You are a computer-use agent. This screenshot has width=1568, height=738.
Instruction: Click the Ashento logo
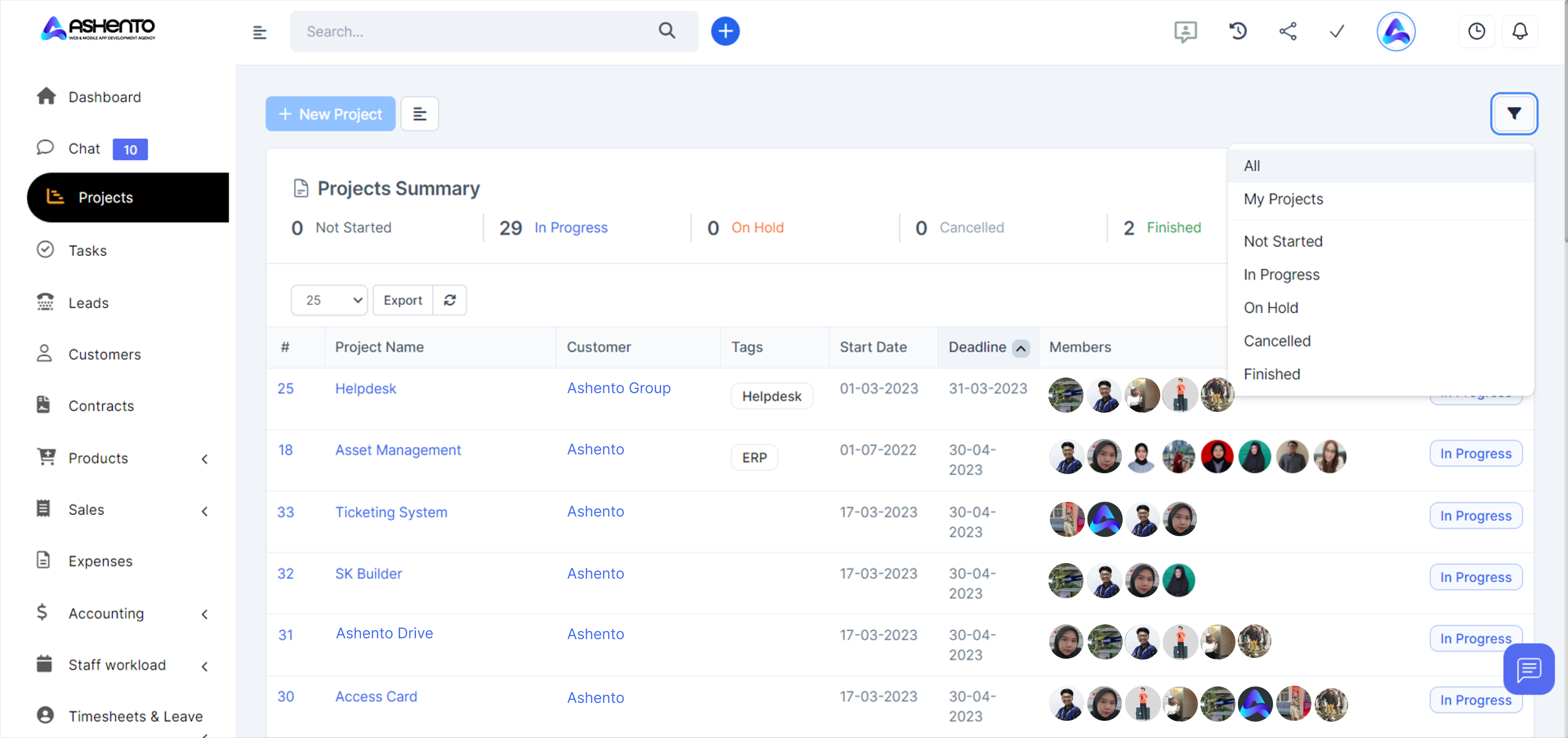coord(98,29)
